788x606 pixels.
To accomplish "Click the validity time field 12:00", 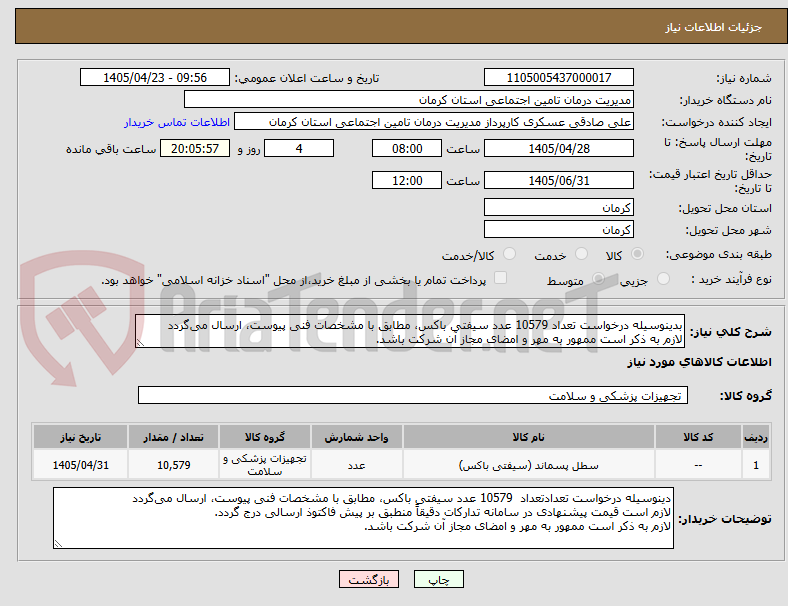I will tap(407, 180).
